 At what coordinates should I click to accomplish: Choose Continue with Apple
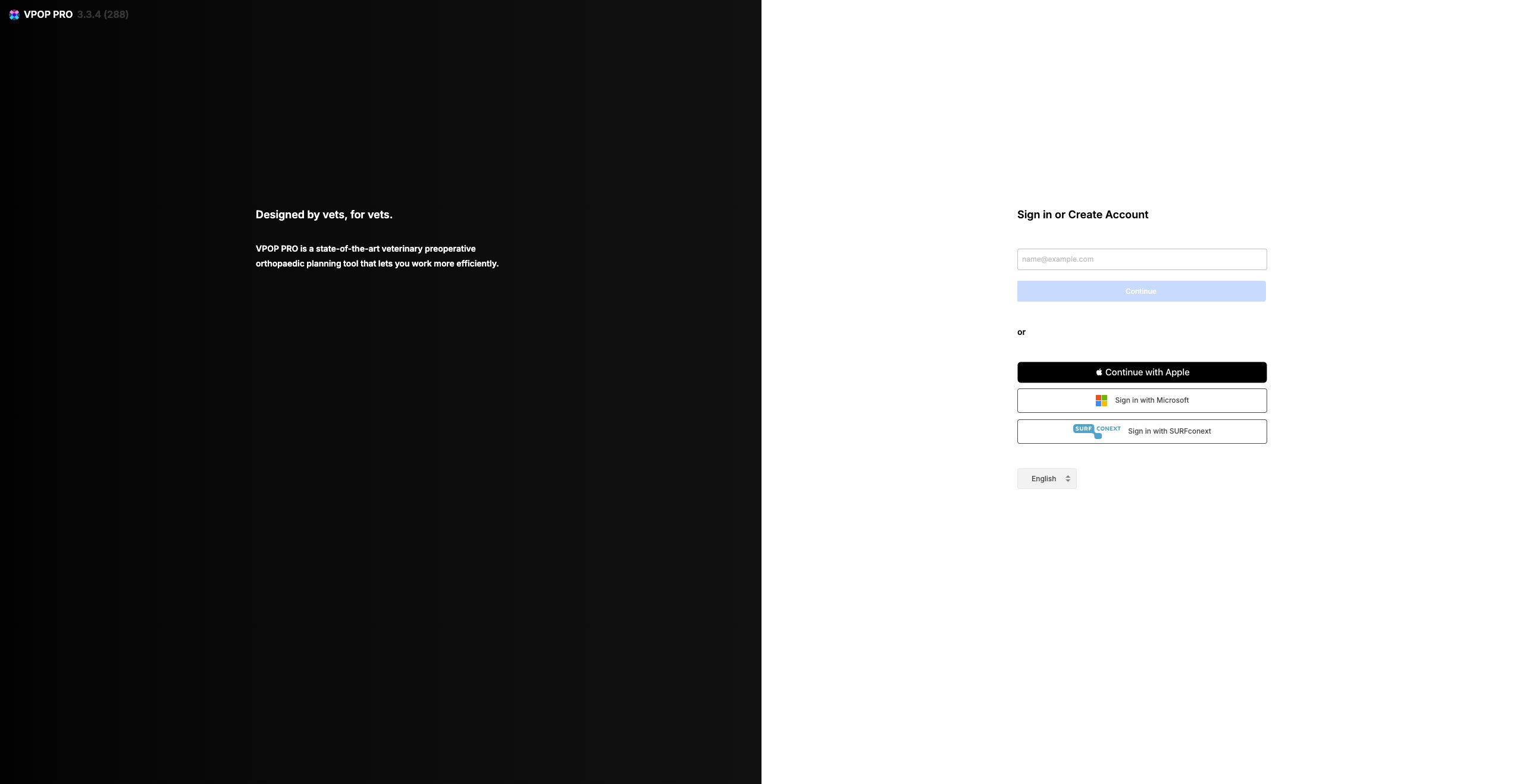[x=1141, y=372]
